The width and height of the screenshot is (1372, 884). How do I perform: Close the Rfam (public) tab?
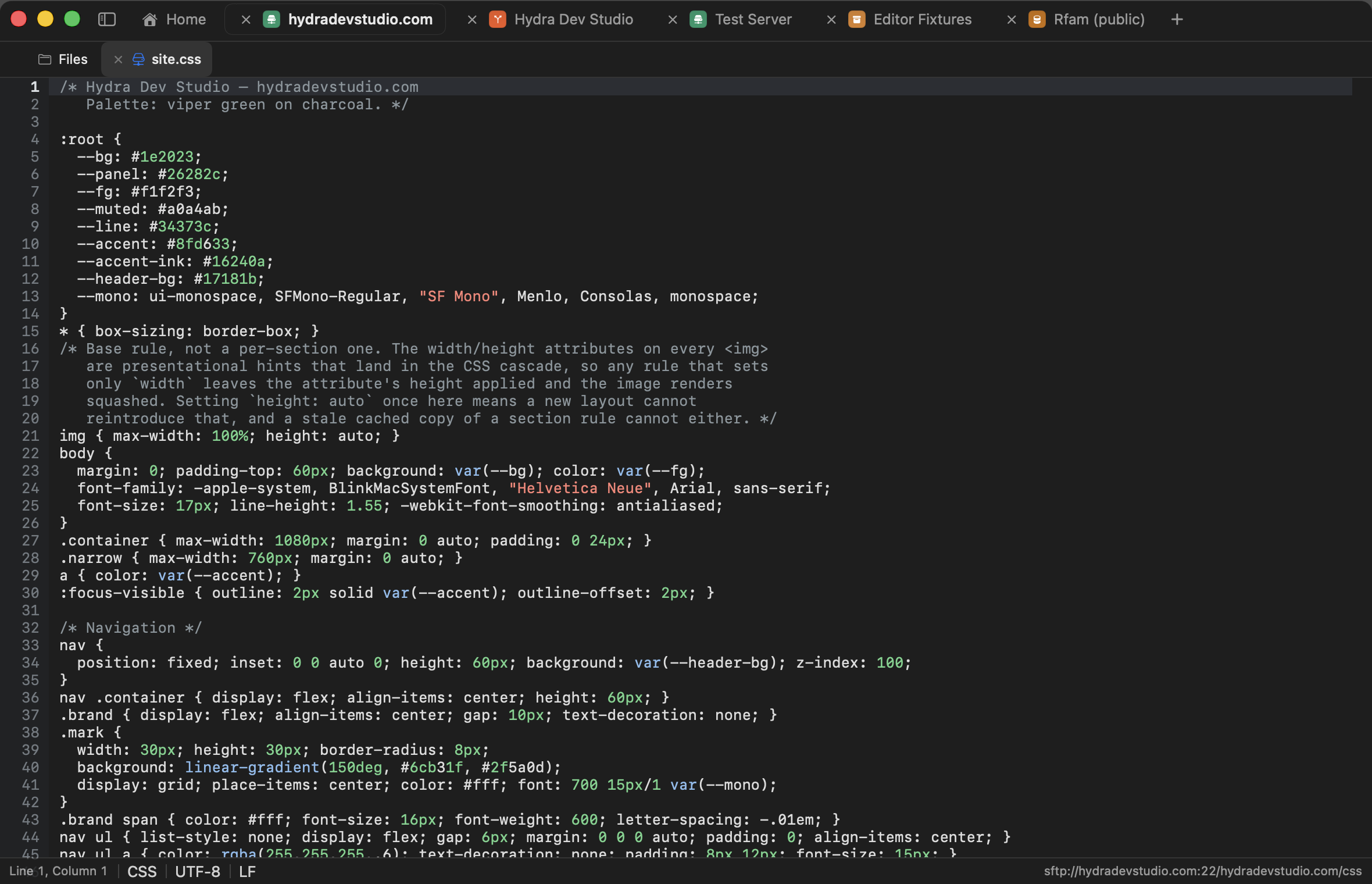1012,20
